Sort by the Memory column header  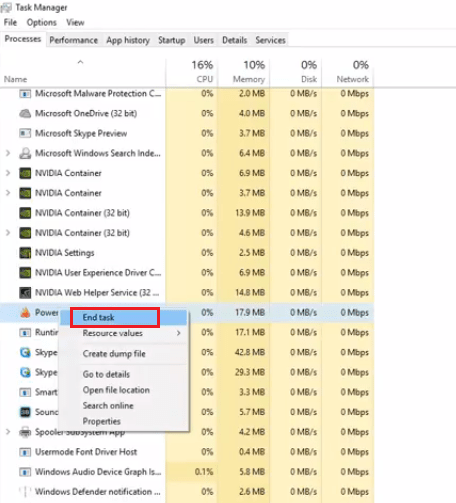tap(243, 73)
